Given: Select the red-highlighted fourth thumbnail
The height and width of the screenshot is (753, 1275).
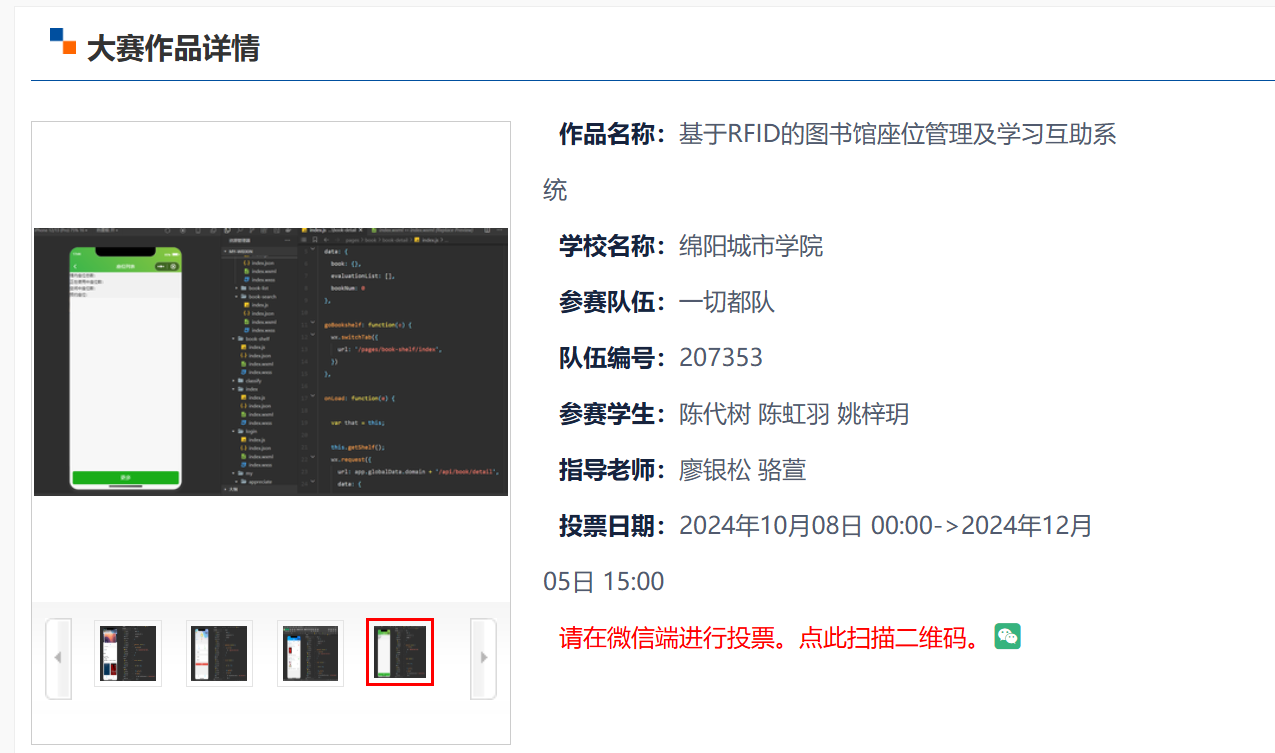Looking at the screenshot, I should click(400, 653).
